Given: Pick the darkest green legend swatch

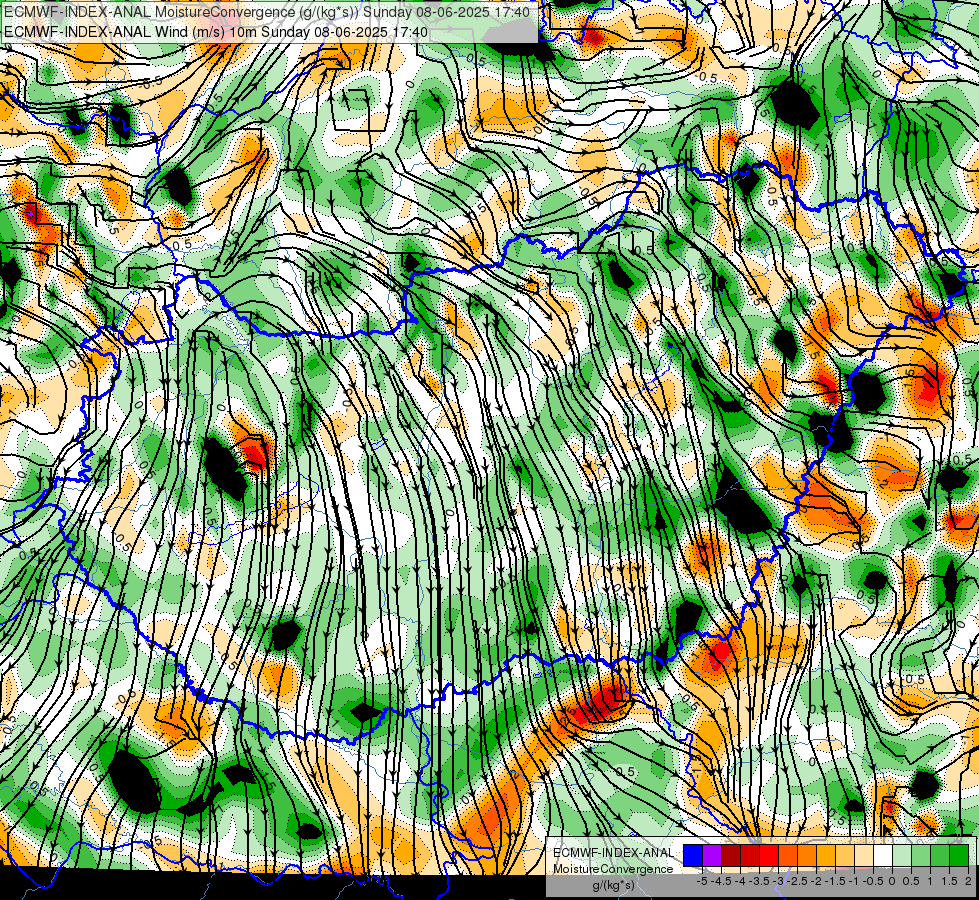Looking at the screenshot, I should pos(959,855).
